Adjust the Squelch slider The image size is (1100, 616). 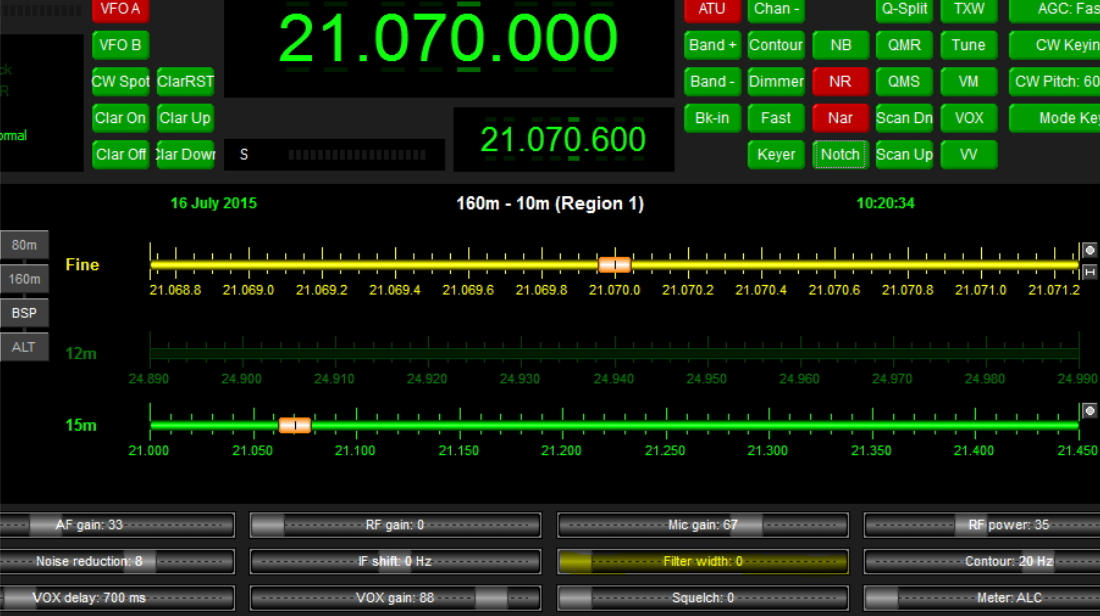pyautogui.click(x=702, y=598)
